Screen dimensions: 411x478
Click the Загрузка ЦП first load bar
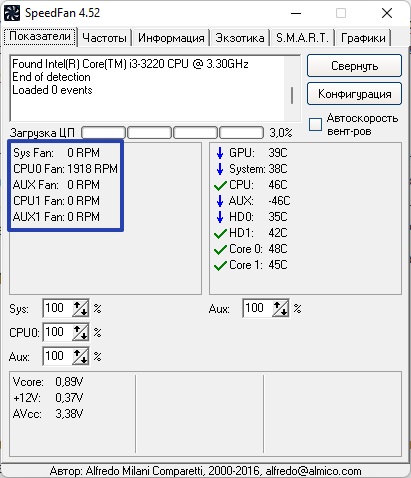(x=103, y=133)
